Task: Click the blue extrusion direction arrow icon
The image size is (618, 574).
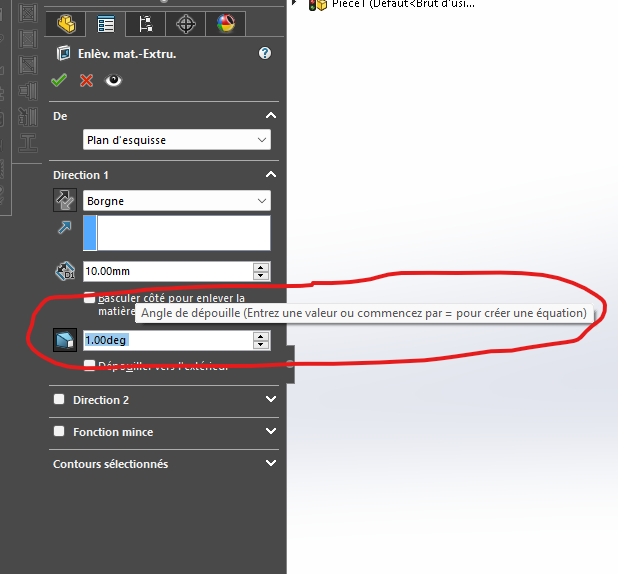Action: click(x=65, y=229)
